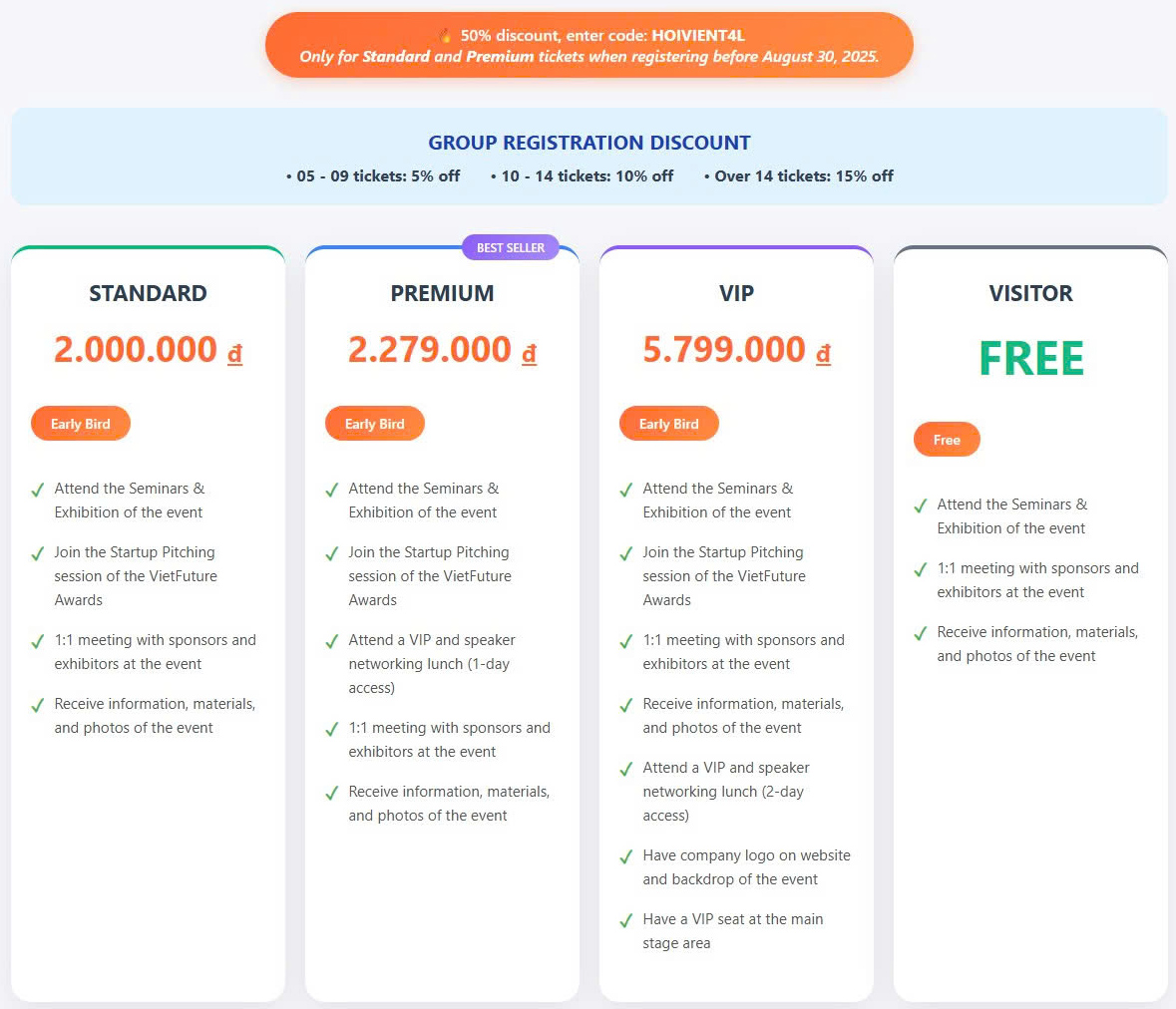1176x1009 pixels.
Task: Click Premium's Receive information checkmark
Action: pos(331,793)
